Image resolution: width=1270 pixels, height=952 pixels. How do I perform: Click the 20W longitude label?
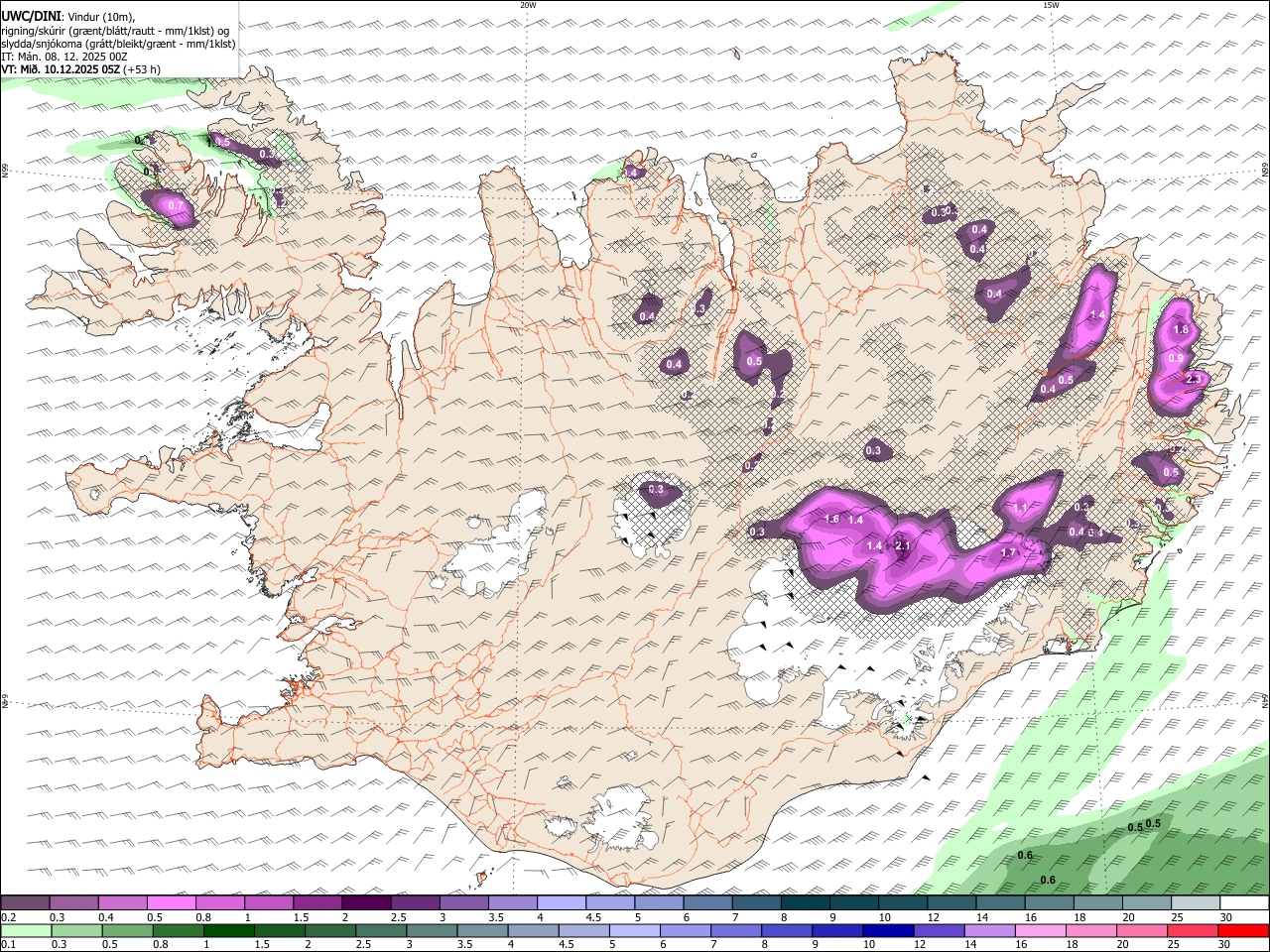tap(529, 5)
